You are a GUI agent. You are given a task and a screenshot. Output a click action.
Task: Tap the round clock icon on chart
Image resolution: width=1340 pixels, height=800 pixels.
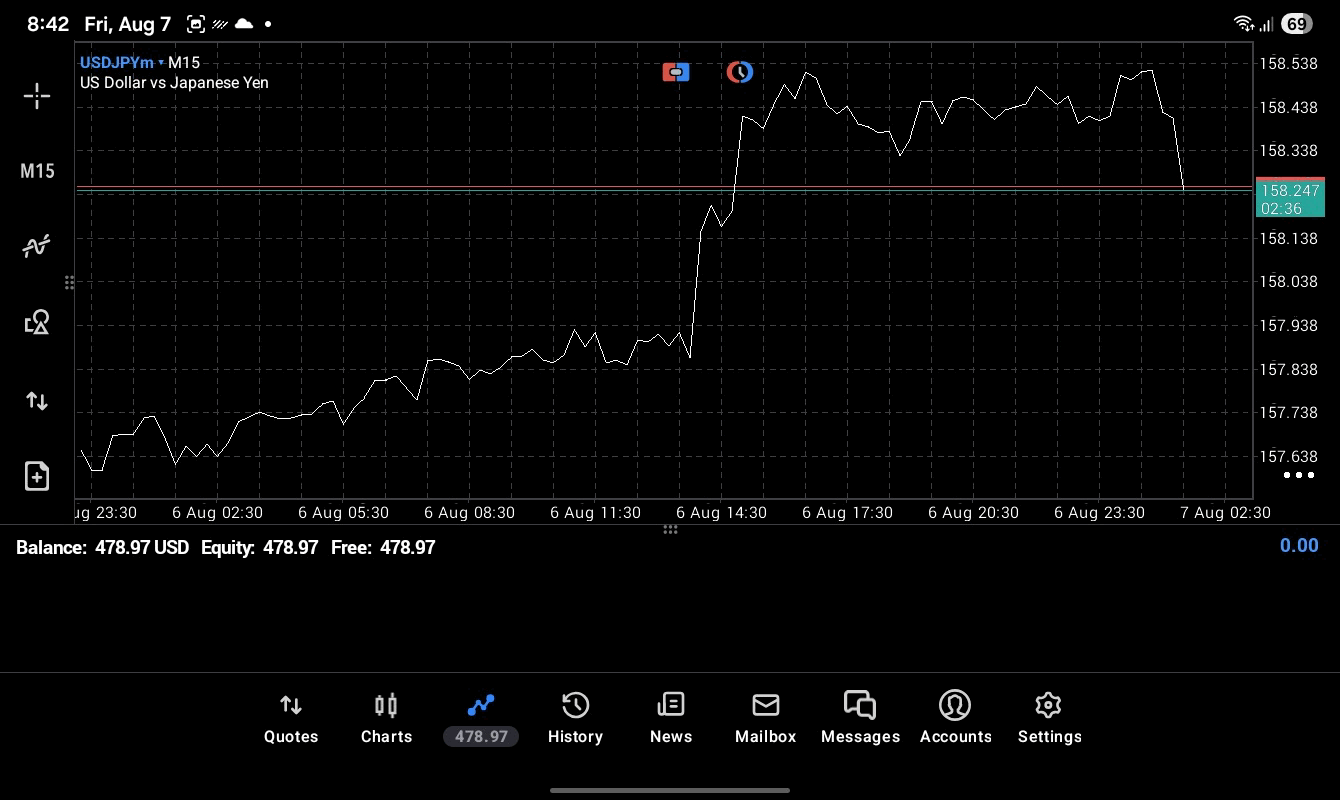click(739, 72)
